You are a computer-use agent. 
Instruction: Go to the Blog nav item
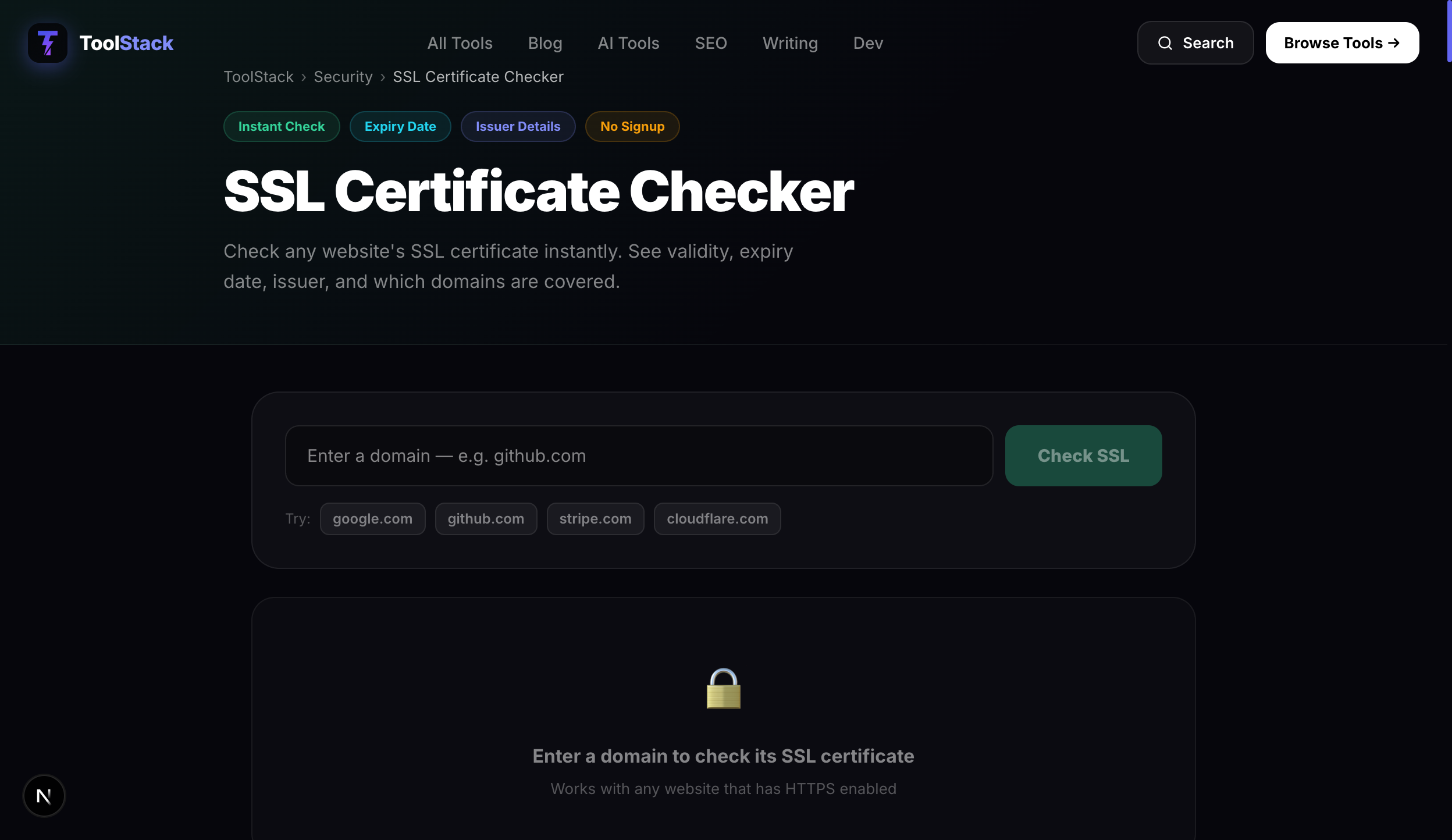pos(545,43)
